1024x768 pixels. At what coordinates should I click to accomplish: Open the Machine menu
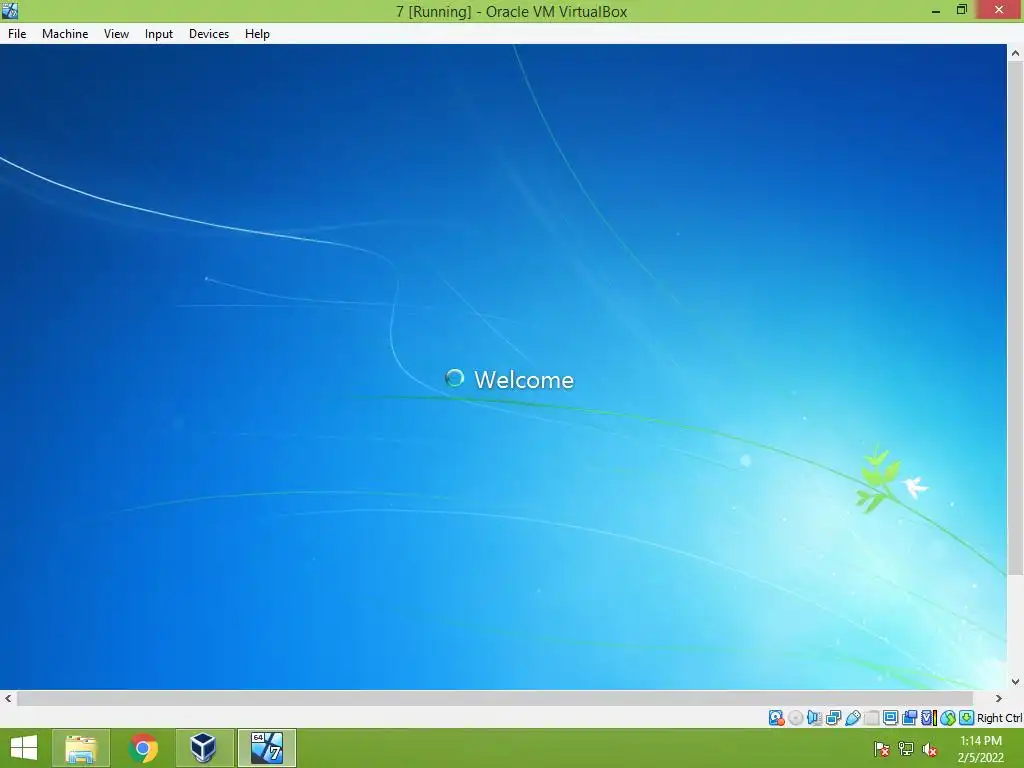coord(65,34)
